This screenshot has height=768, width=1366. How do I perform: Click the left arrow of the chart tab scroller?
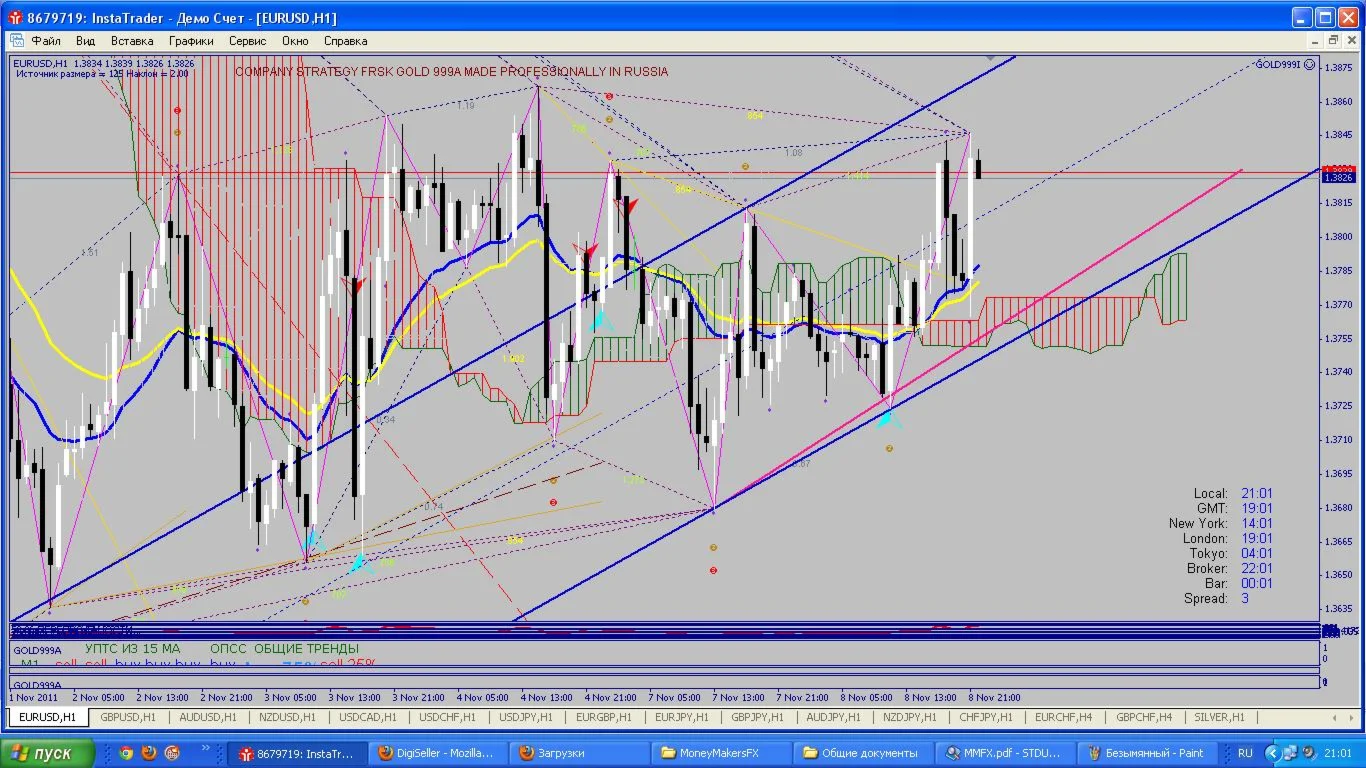[1336, 717]
